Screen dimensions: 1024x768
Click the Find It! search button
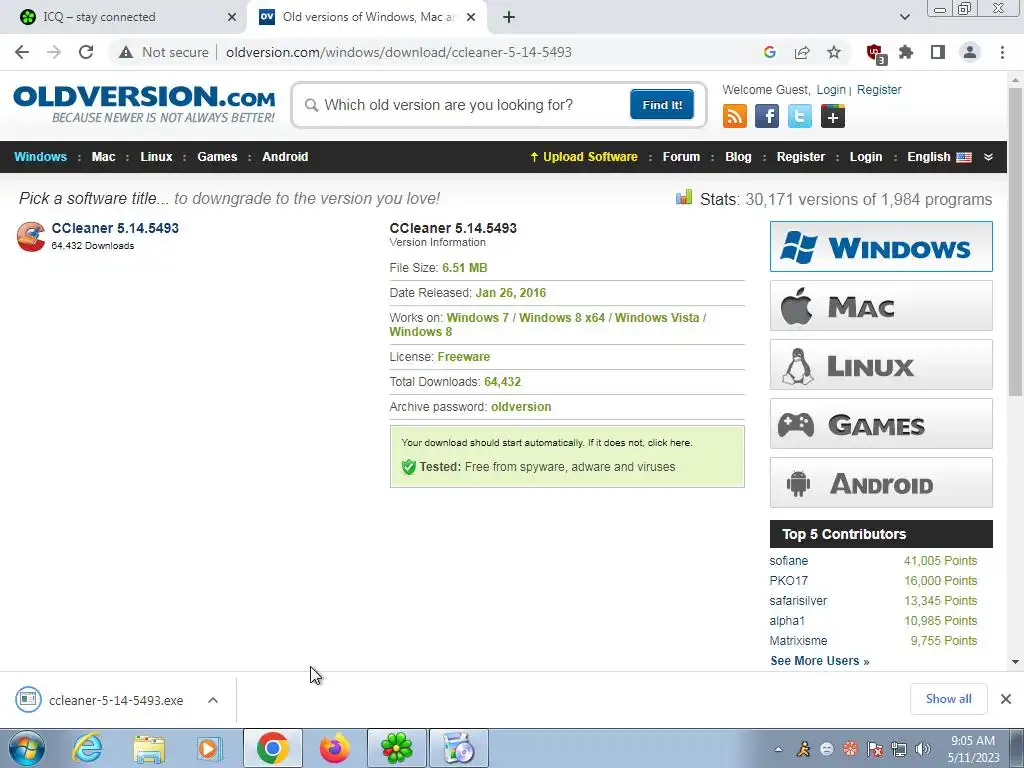pyautogui.click(x=662, y=105)
